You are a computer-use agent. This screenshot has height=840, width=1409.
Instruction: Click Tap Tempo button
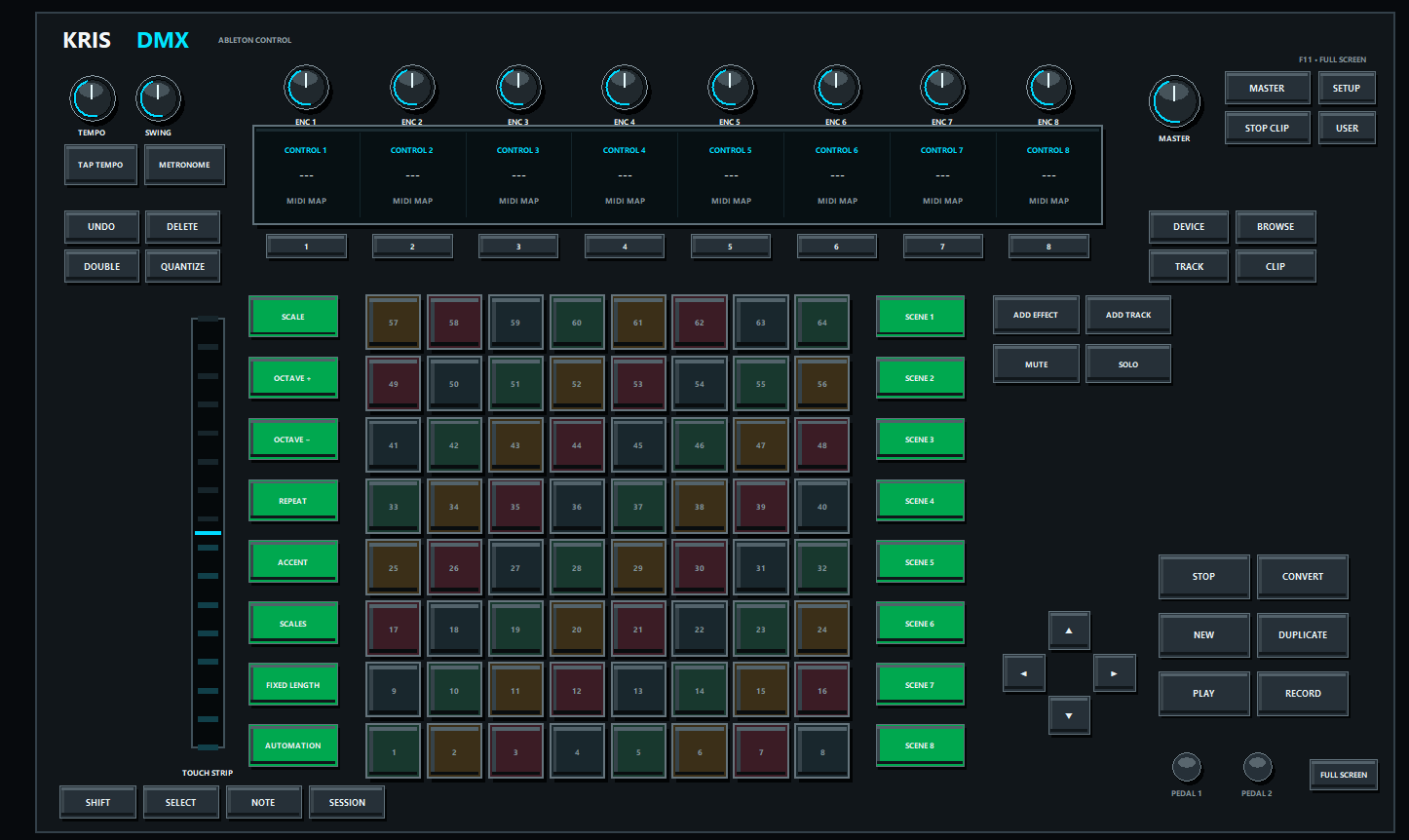click(100, 165)
